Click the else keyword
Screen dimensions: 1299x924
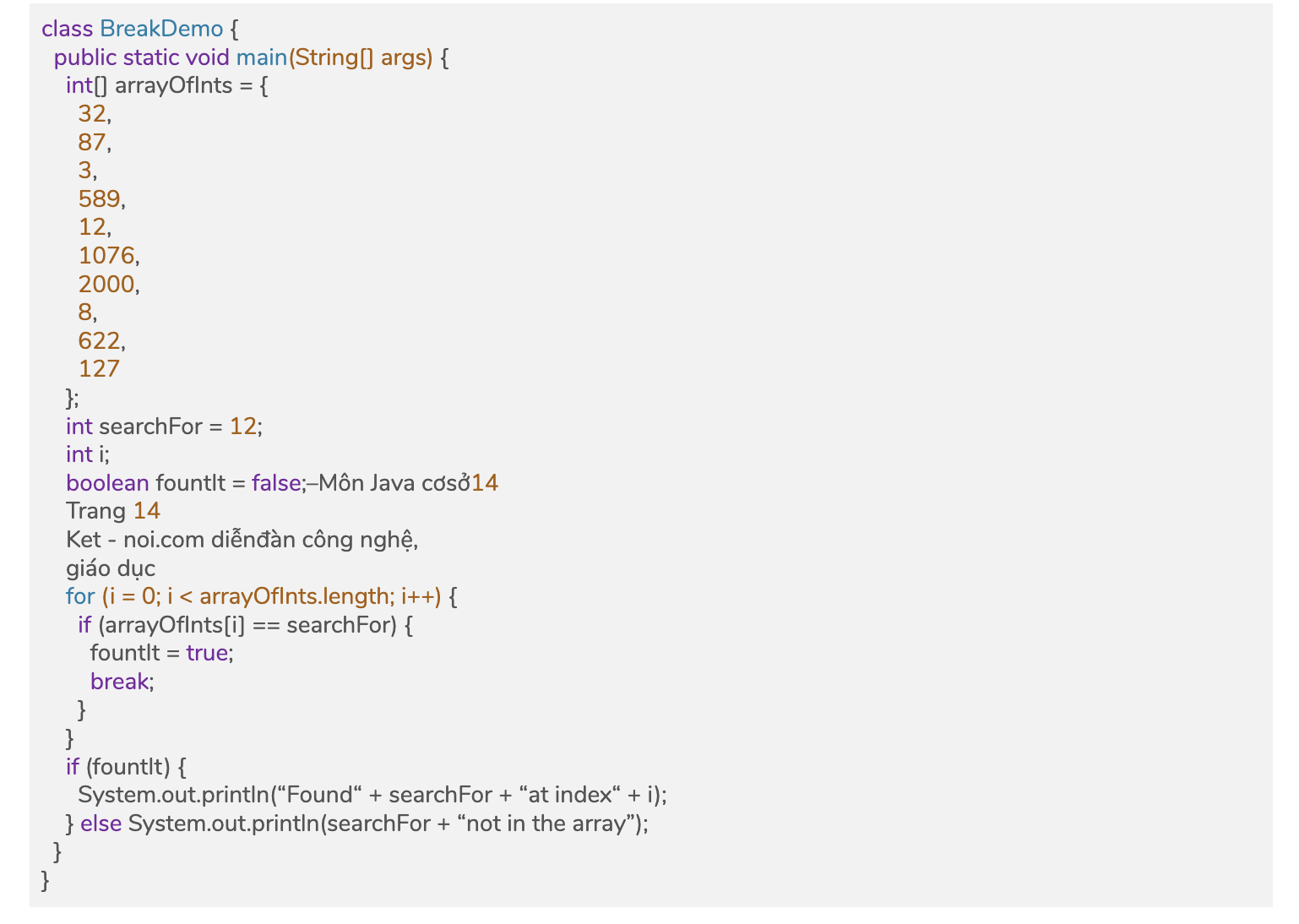(x=101, y=823)
